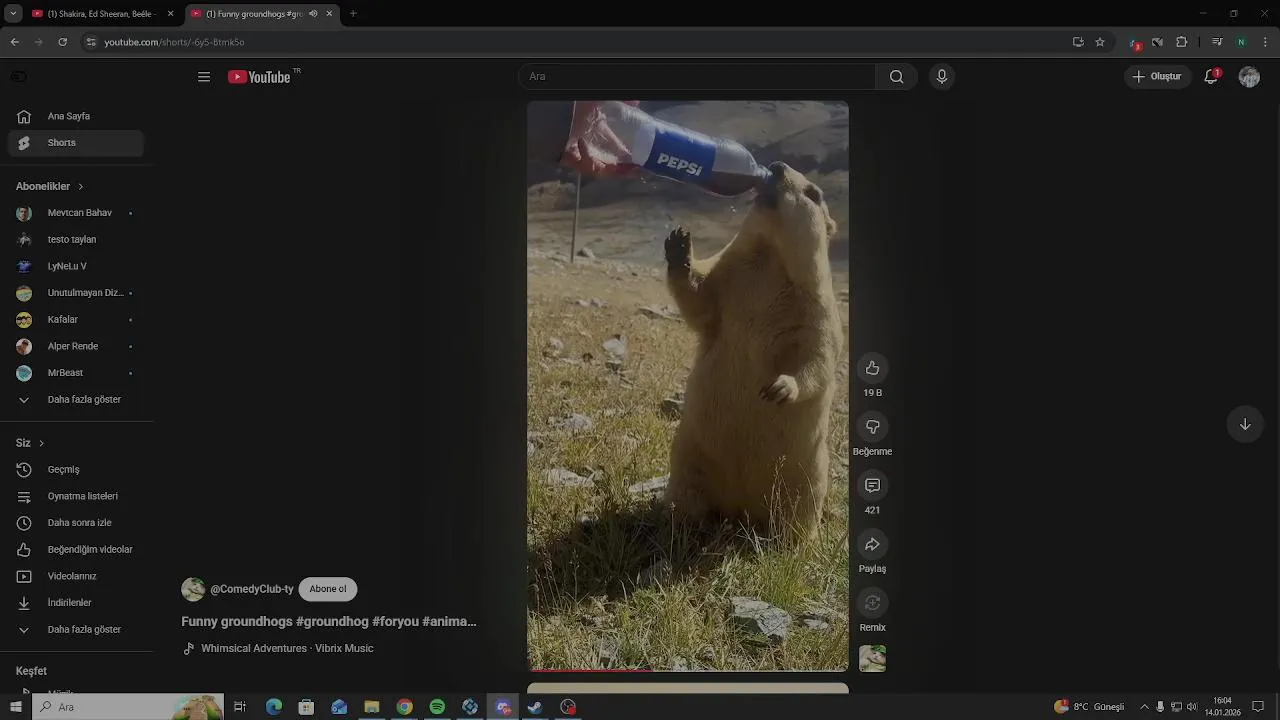1280x720 pixels.
Task: Open the media control icon in toolbar
Action: [1217, 42]
